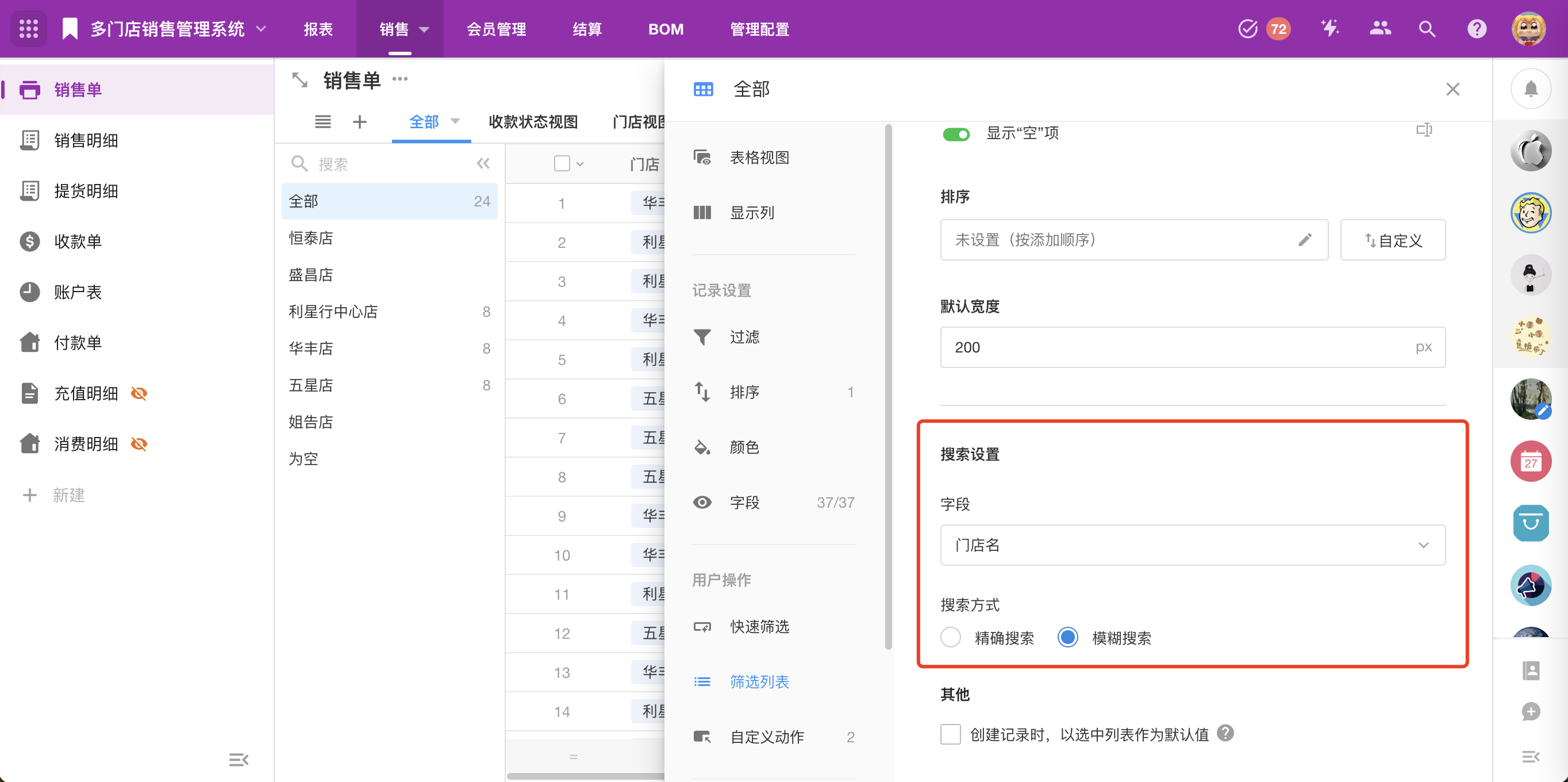Add a new view with the plus icon
This screenshot has height=782, width=1568.
[x=360, y=122]
